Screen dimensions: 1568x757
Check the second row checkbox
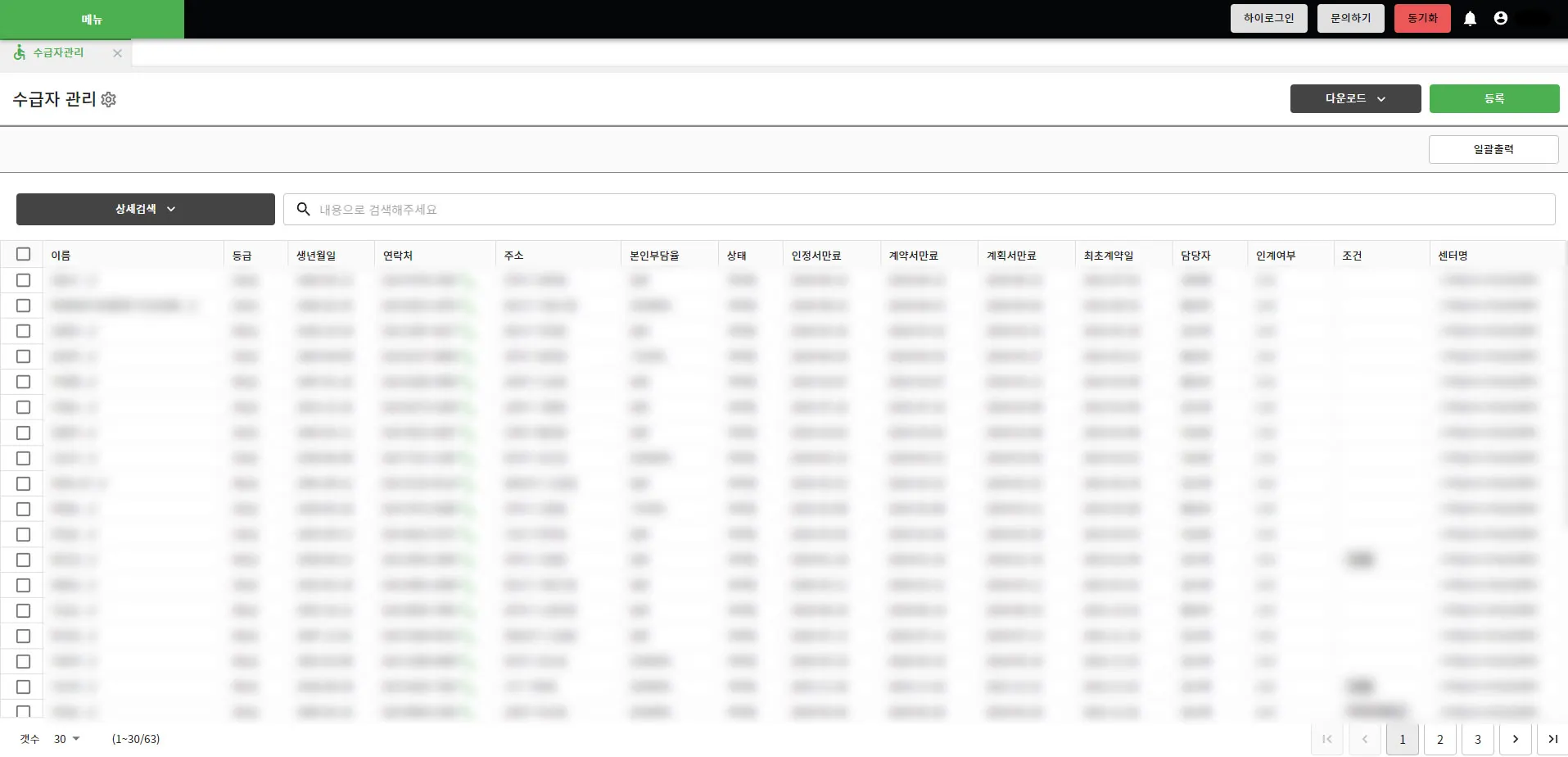pos(24,306)
